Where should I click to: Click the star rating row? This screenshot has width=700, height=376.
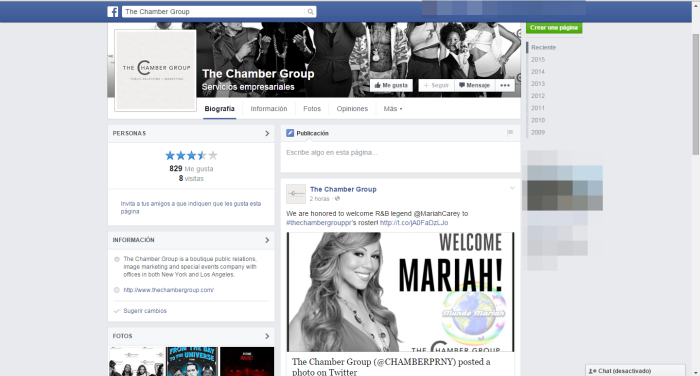pyautogui.click(x=191, y=155)
